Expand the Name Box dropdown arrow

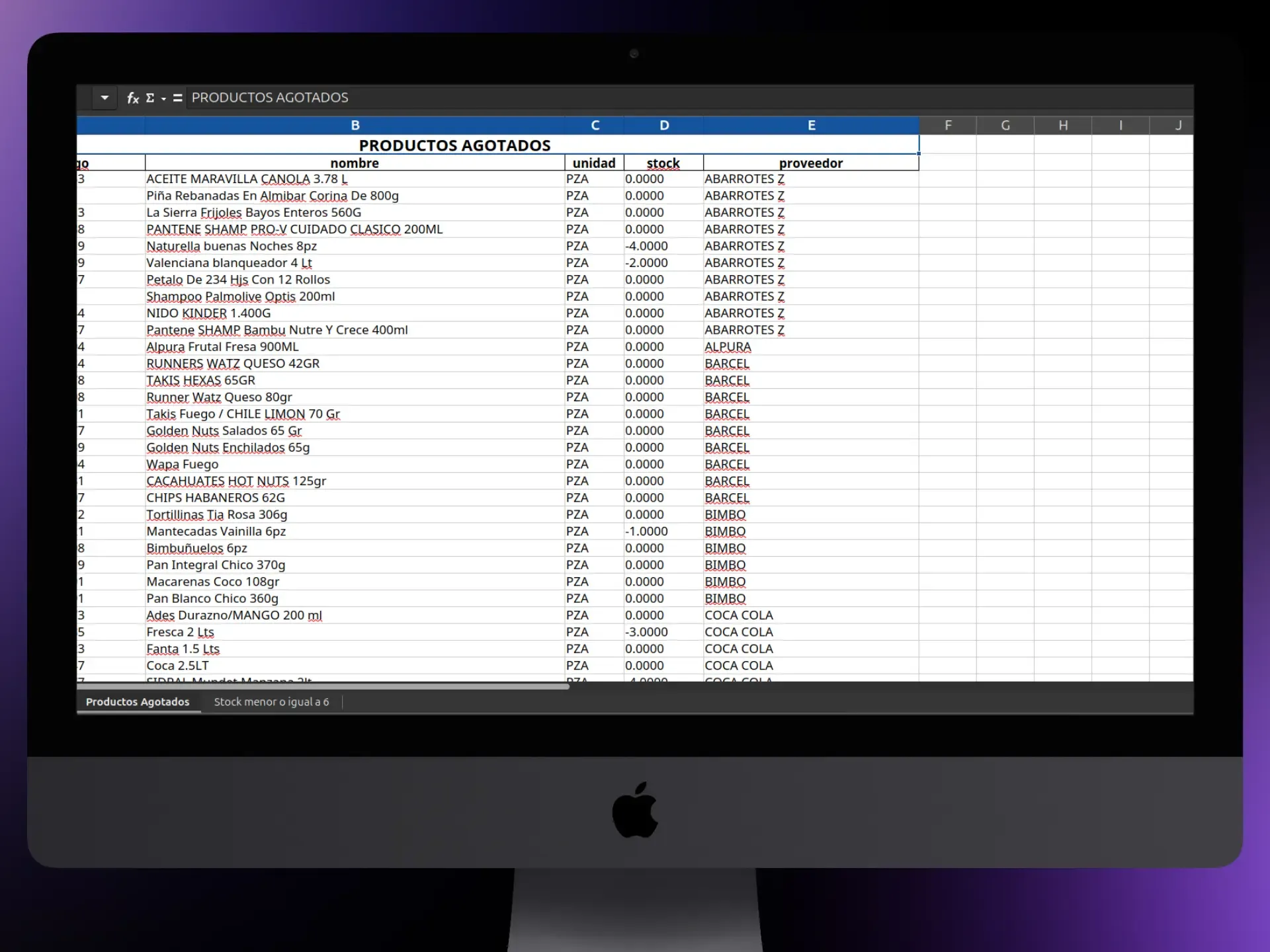(105, 98)
